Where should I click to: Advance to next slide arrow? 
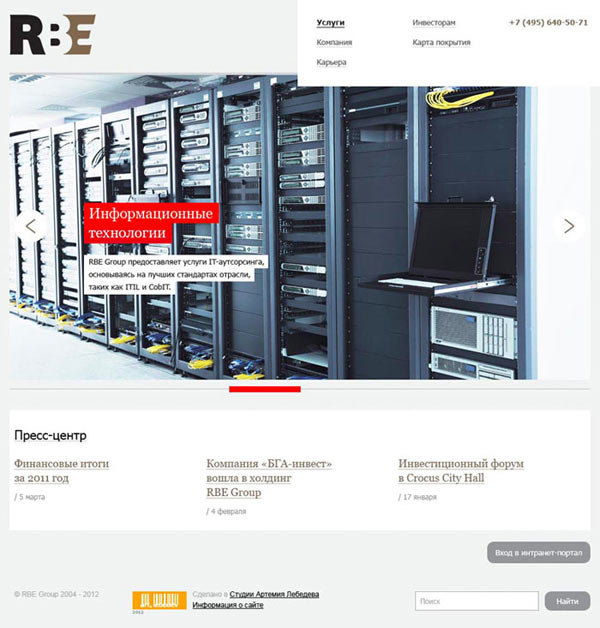(x=569, y=226)
